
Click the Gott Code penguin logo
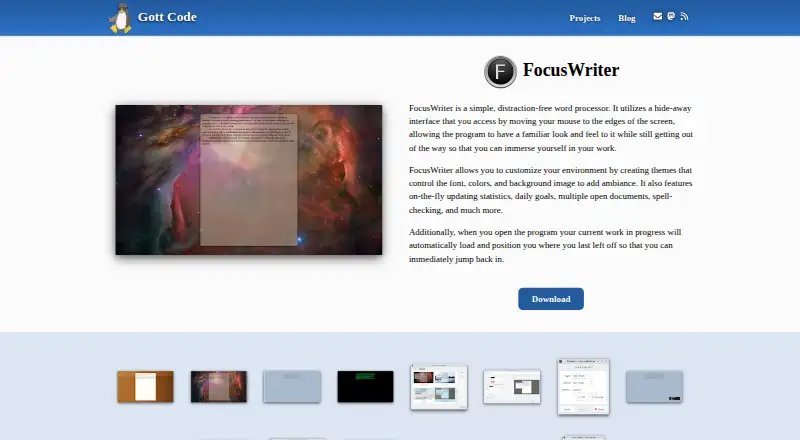pos(120,18)
